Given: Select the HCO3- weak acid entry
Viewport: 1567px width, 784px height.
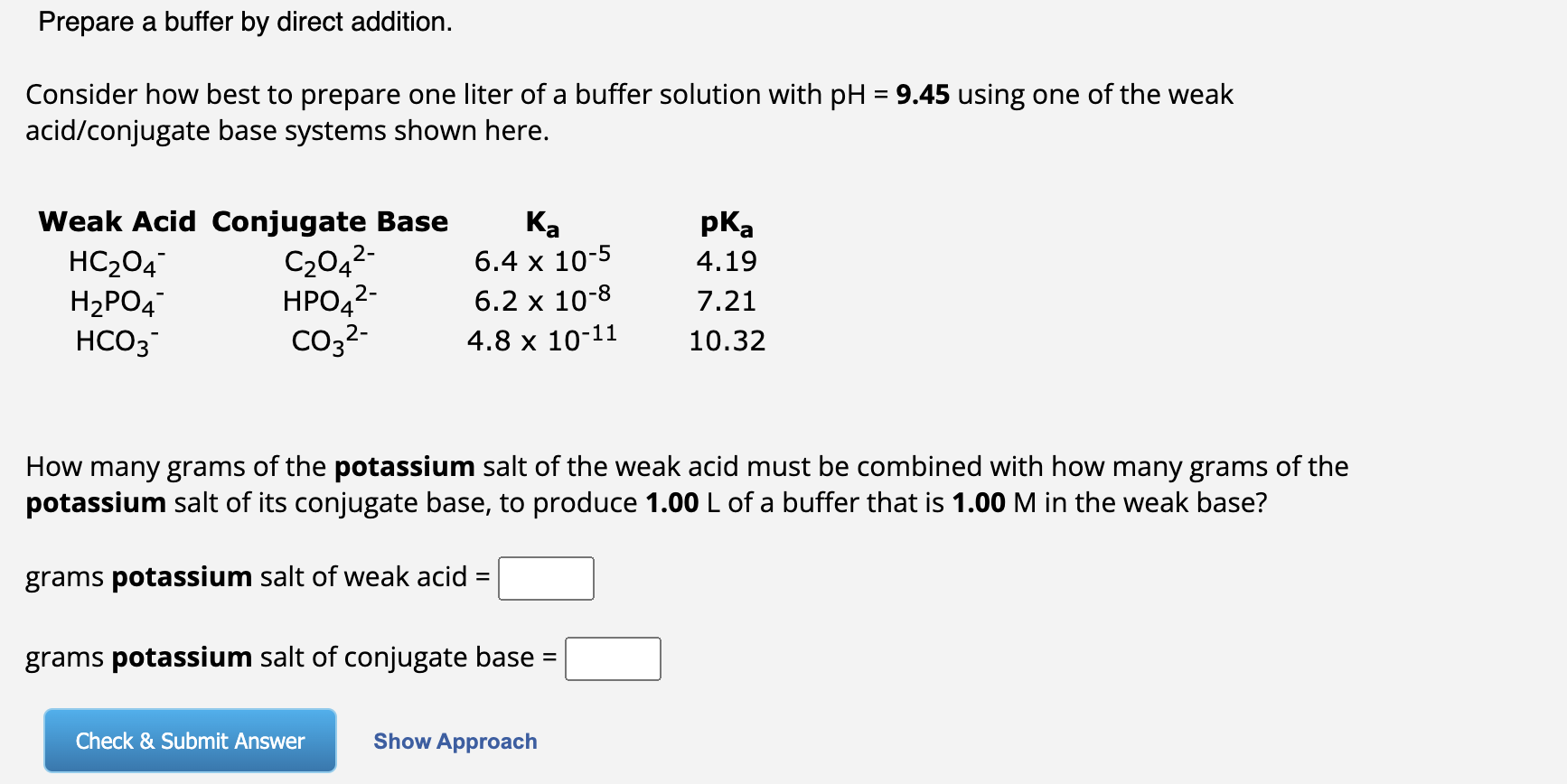Looking at the screenshot, I should point(116,341).
